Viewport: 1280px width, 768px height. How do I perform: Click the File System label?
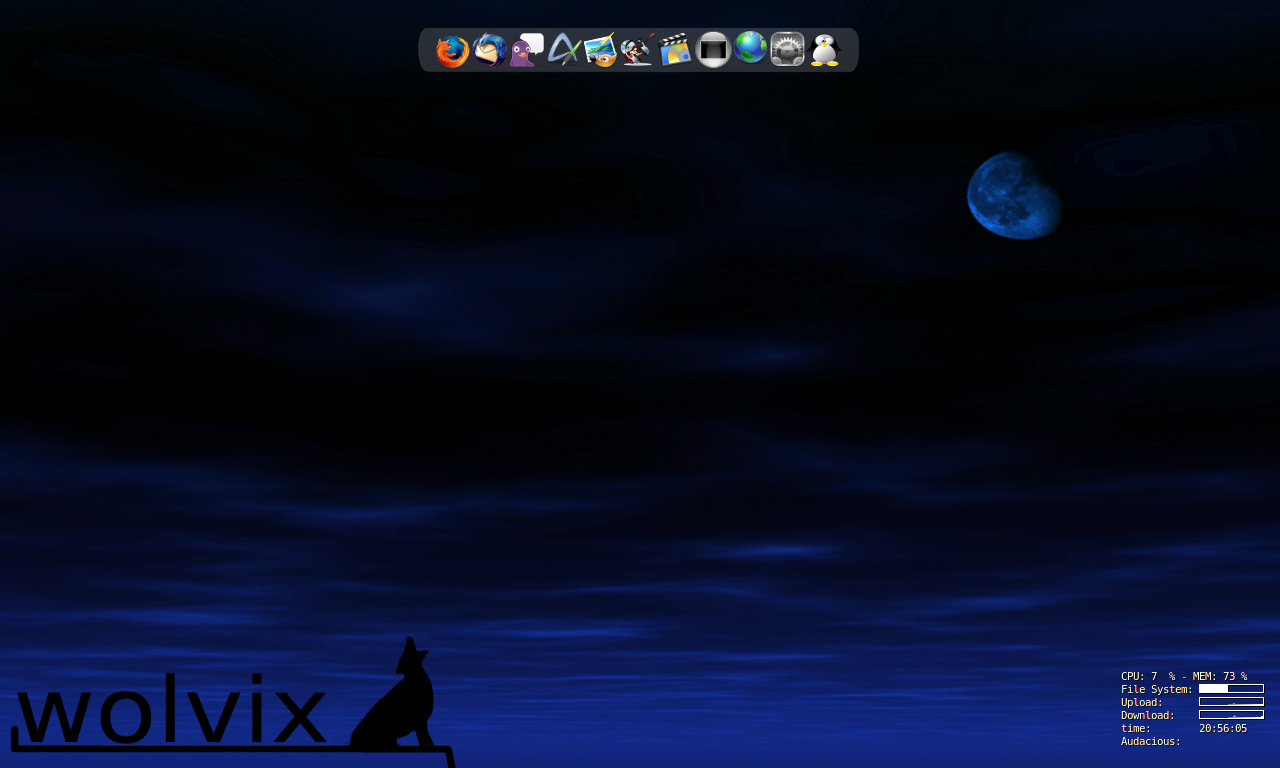(1157, 689)
